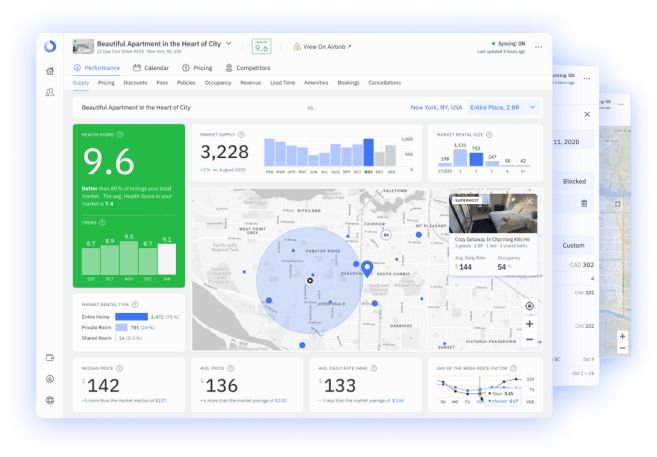Click the Avg. Price help icon

click(x=230, y=368)
